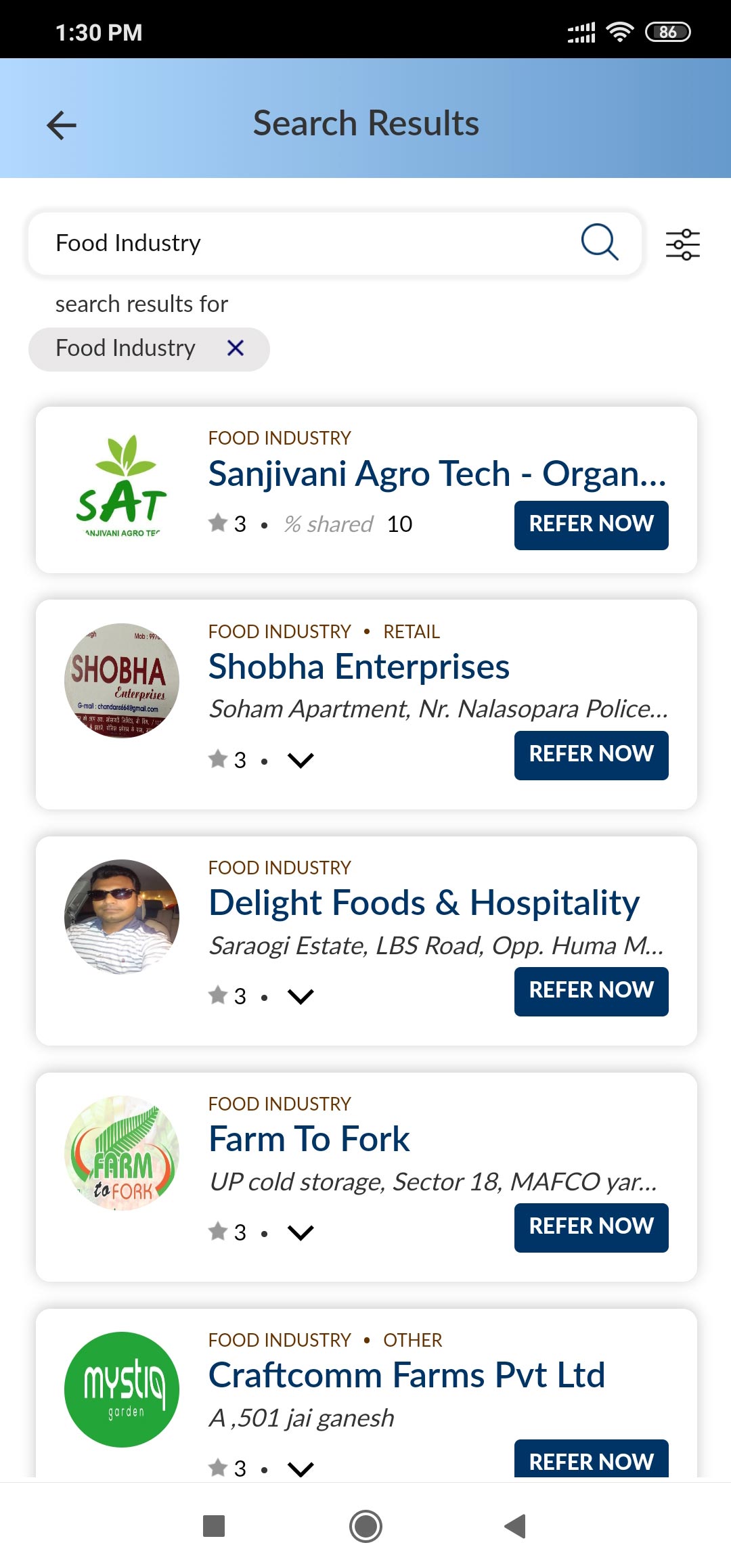Tap the magnifier search icon
Screen dimensions: 731x1568
[x=600, y=242]
